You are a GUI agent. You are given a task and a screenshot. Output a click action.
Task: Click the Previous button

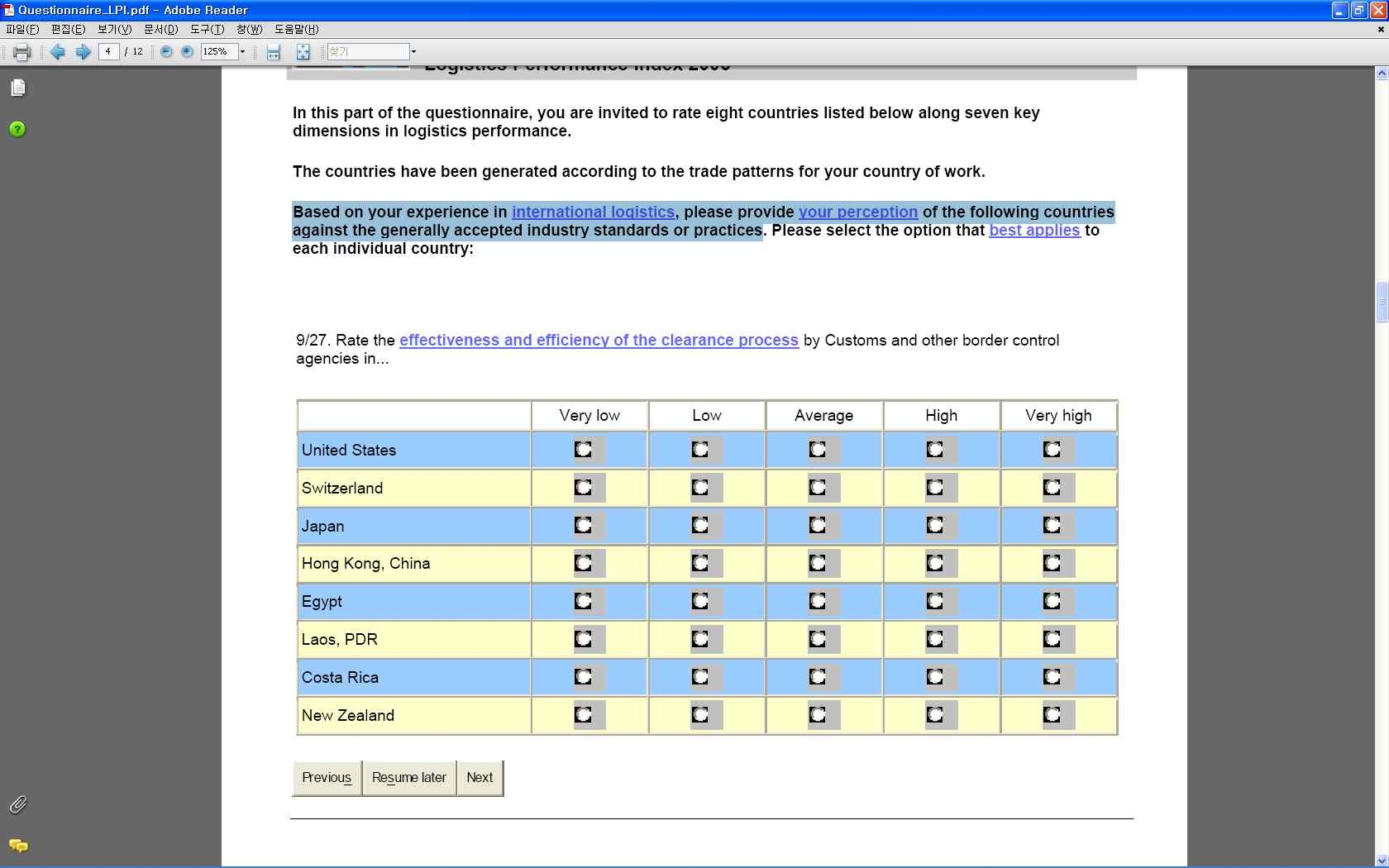tap(327, 778)
